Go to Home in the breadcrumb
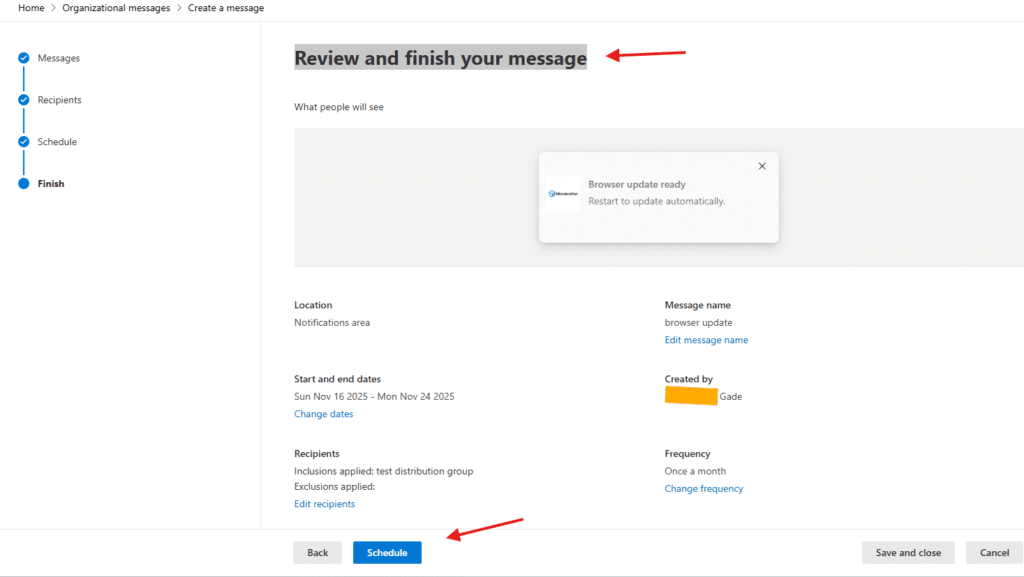The height and width of the screenshot is (577, 1024). pyautogui.click(x=30, y=8)
